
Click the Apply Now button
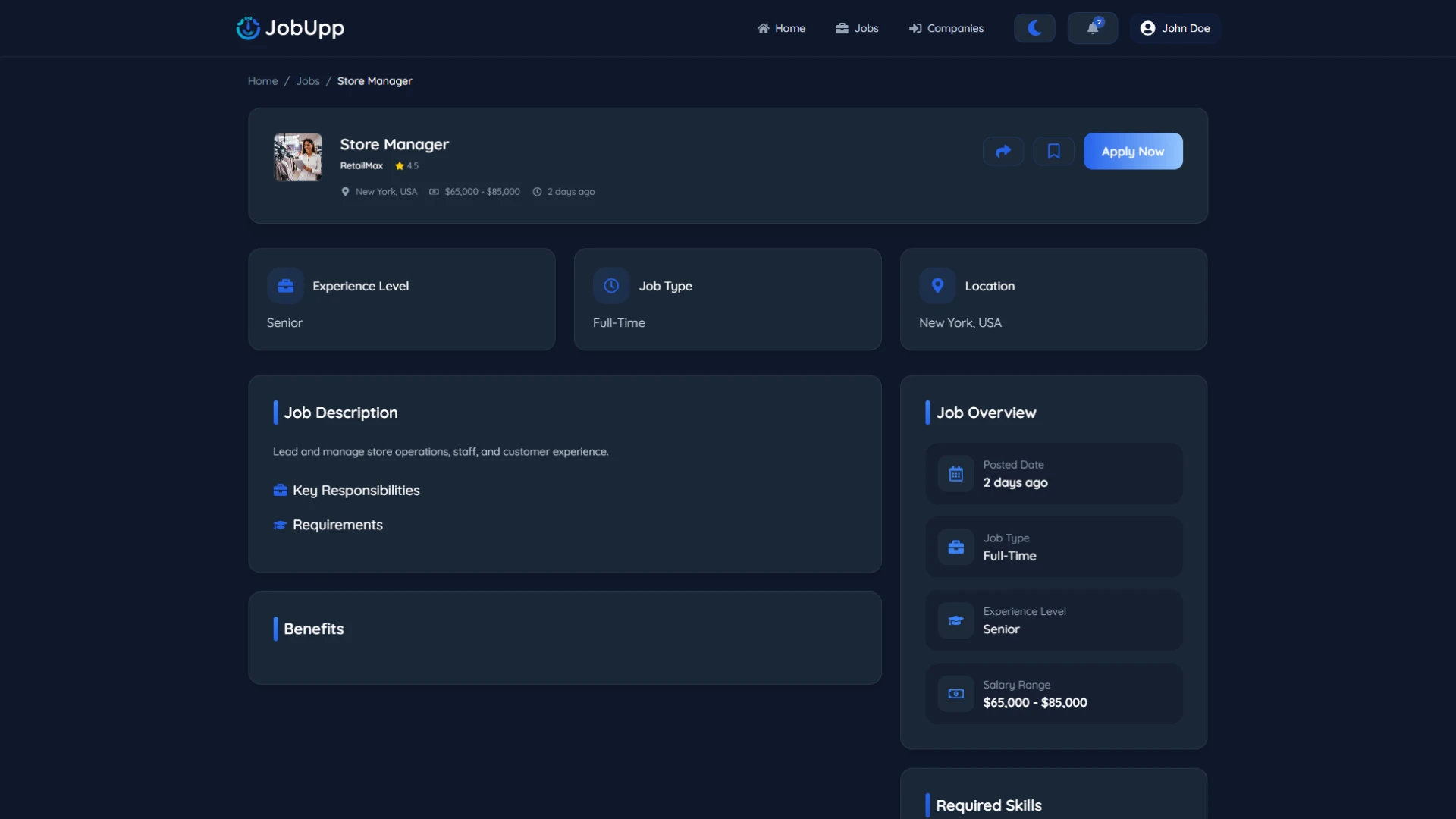(x=1133, y=151)
